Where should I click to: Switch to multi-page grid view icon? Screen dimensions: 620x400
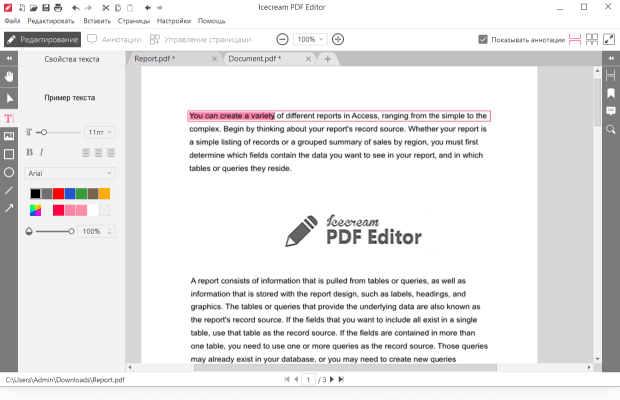[x=592, y=39]
